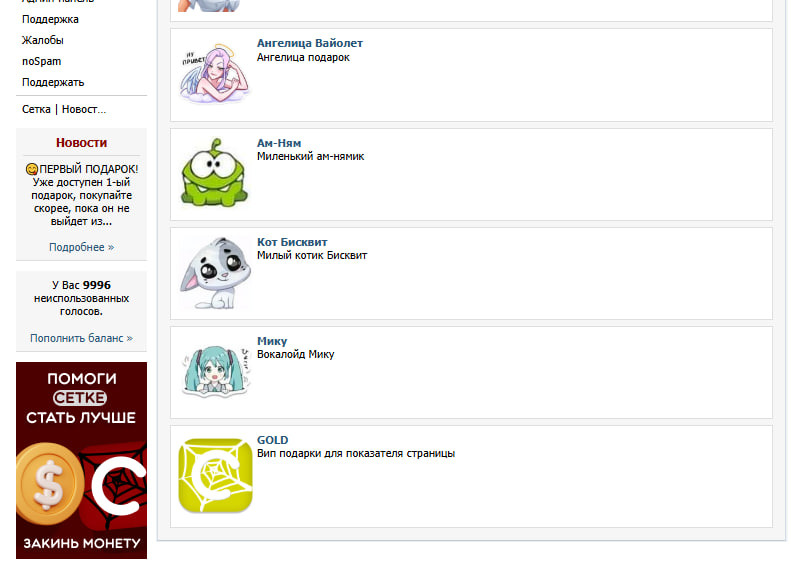Go to Поддержка in sidebar menu
791x568 pixels.
pos(50,19)
